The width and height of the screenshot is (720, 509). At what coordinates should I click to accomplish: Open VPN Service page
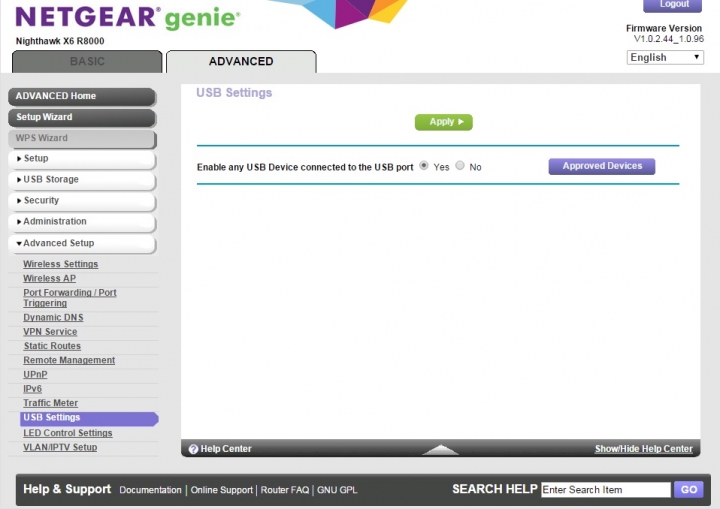[x=50, y=332]
